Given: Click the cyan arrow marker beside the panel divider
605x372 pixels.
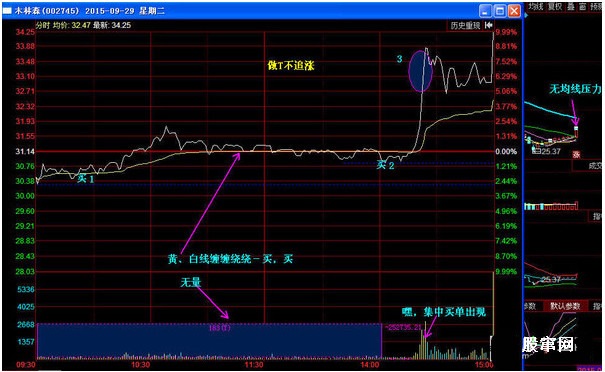Looking at the screenshot, I should [525, 15].
